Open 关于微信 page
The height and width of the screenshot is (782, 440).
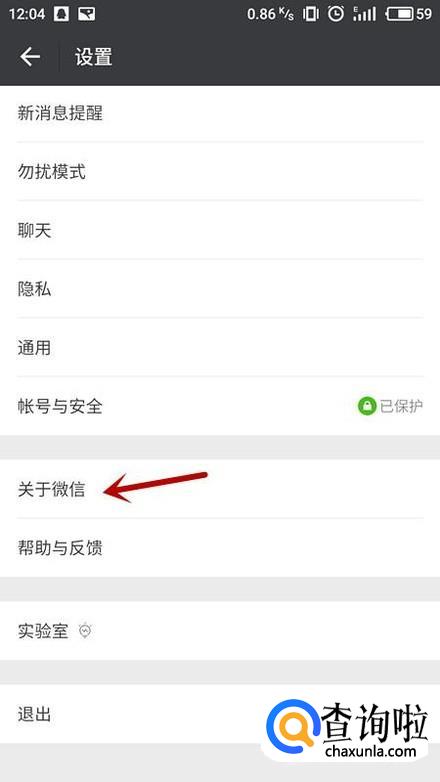220,489
